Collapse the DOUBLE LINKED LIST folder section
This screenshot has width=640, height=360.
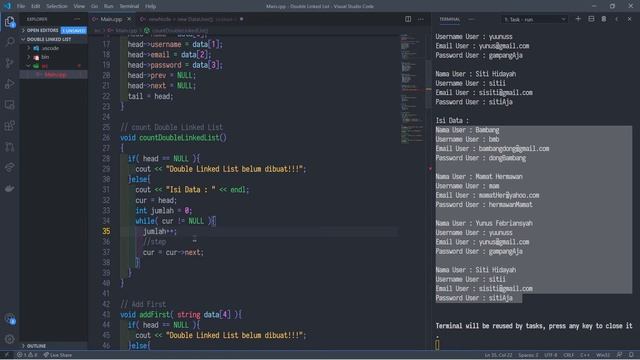coord(49,39)
